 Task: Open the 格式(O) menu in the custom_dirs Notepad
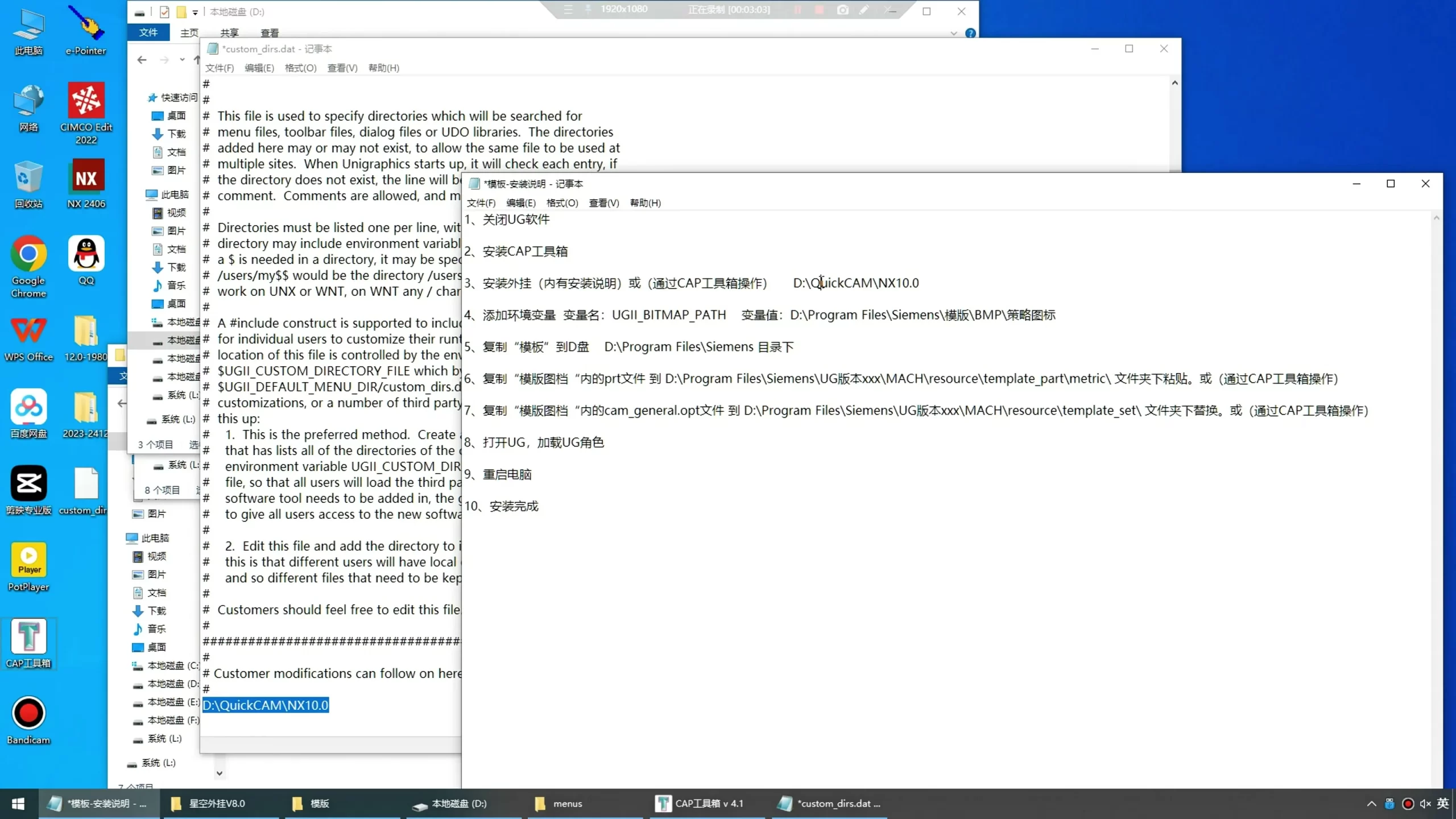pyautogui.click(x=300, y=68)
